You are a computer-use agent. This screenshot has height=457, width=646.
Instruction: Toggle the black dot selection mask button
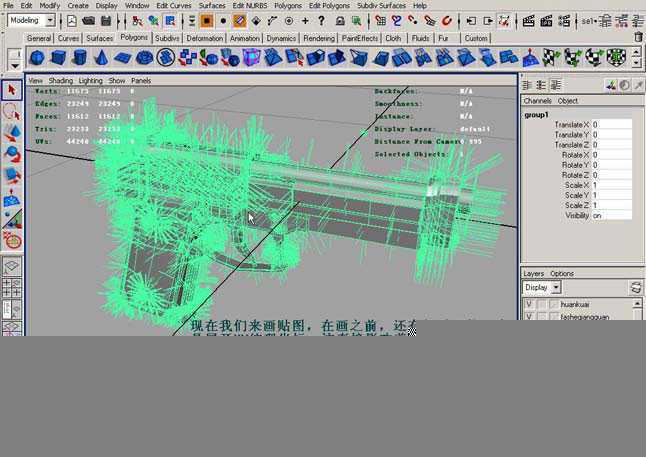[x=223, y=21]
